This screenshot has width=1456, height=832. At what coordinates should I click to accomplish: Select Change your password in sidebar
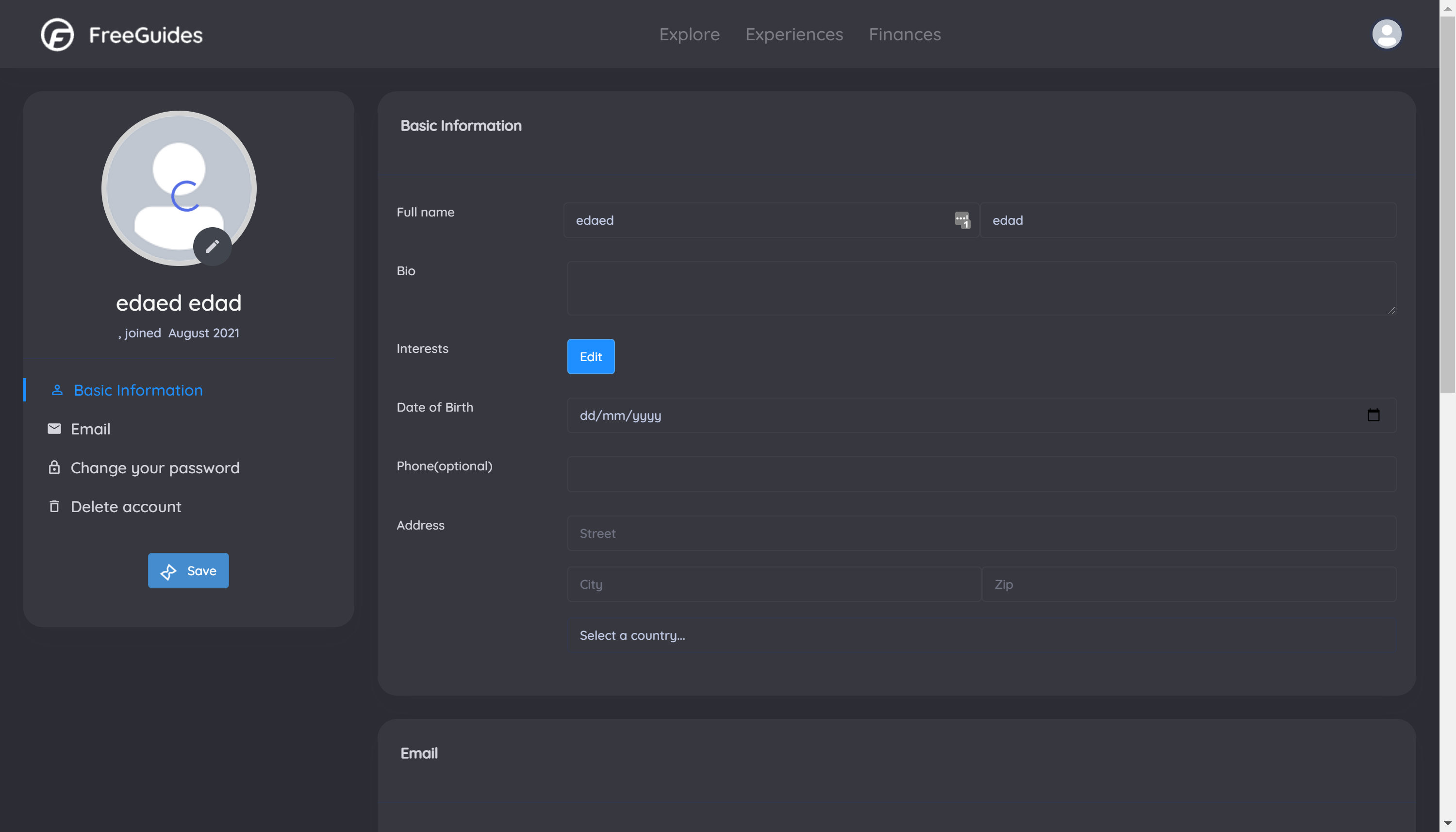(155, 467)
